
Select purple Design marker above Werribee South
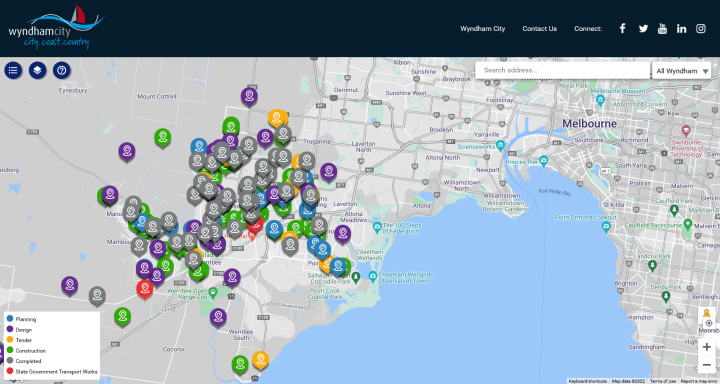218,317
